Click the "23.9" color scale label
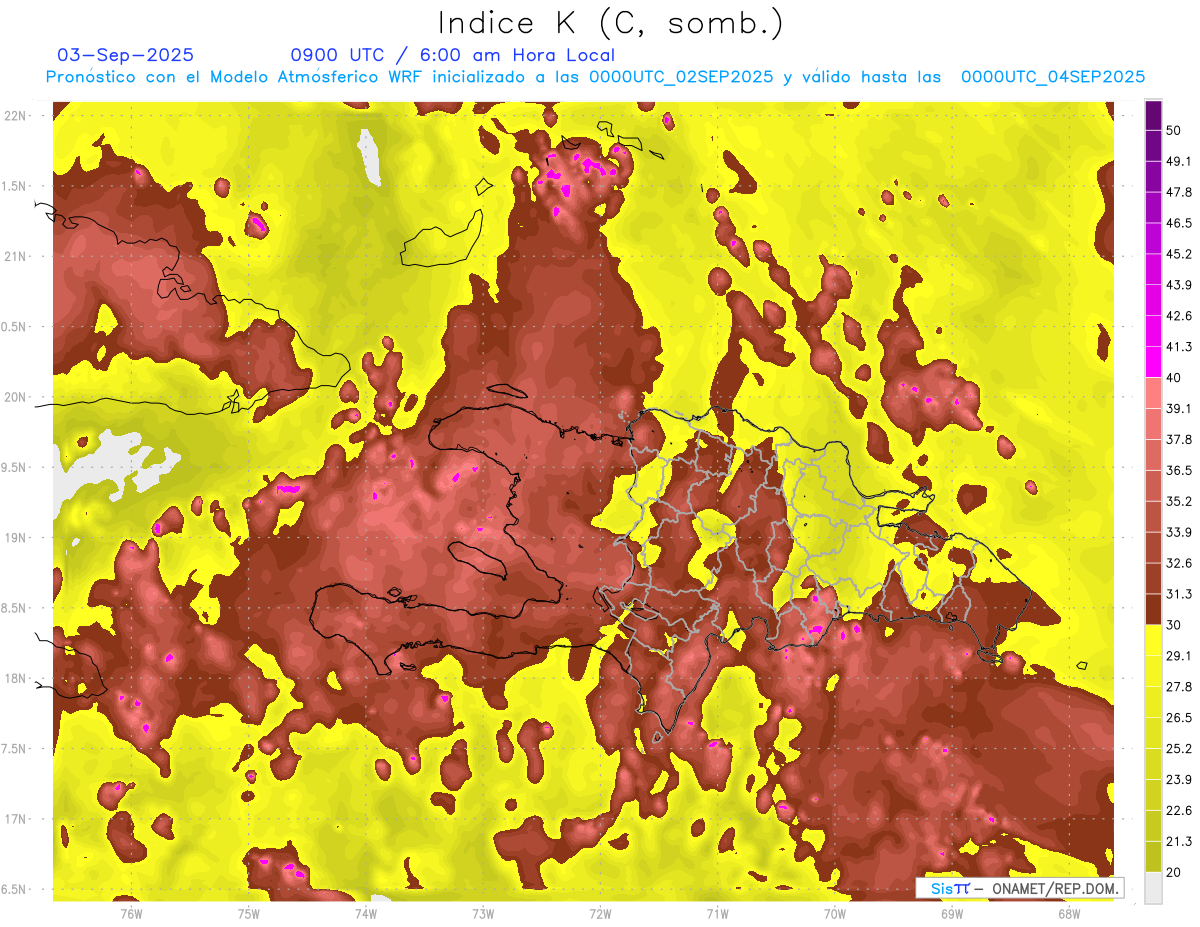 click(1178, 780)
